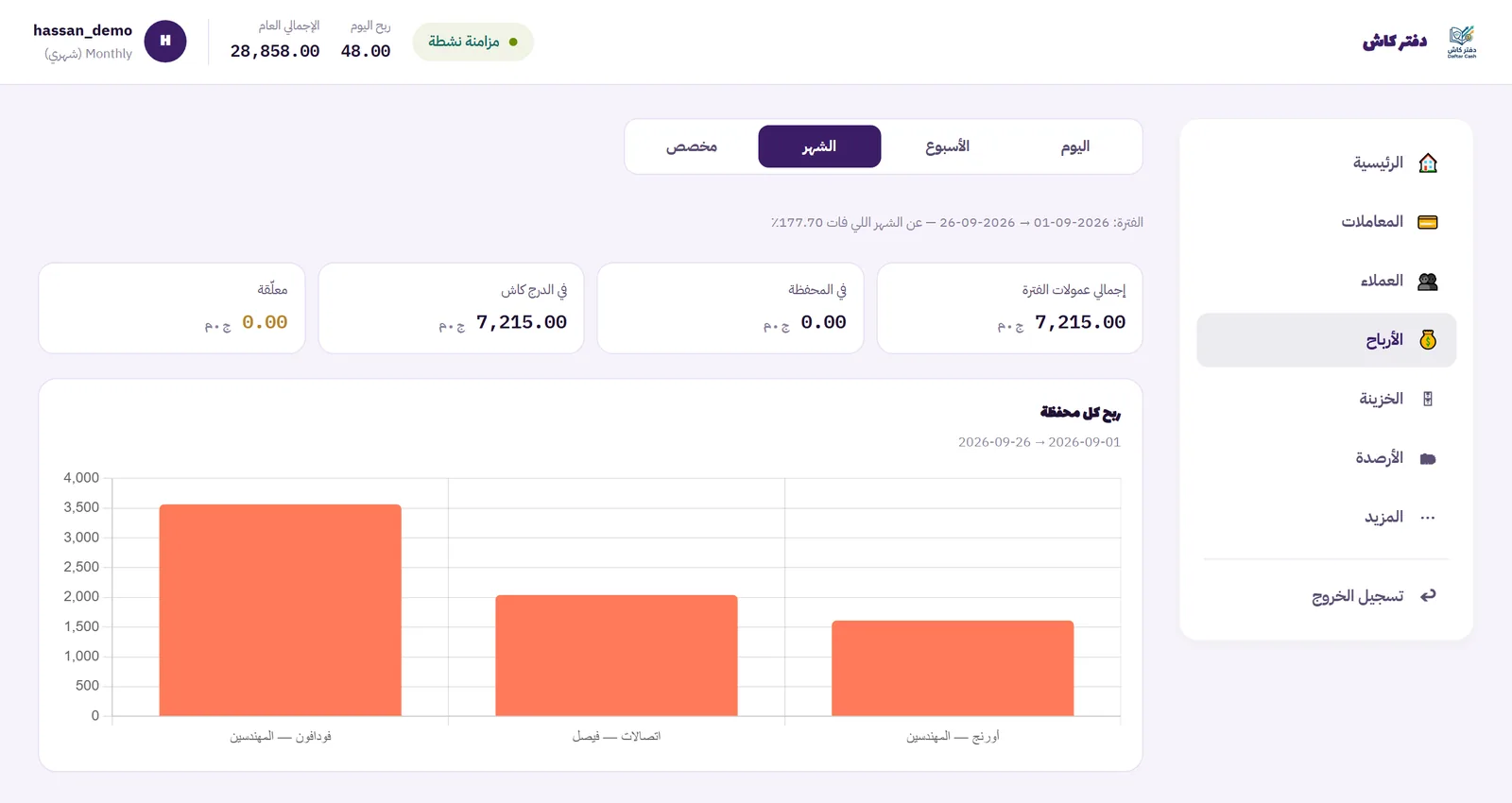Viewport: 1512px width, 803px height.
Task: Click the money bag icon beside الأرباح
Action: coord(1428,340)
